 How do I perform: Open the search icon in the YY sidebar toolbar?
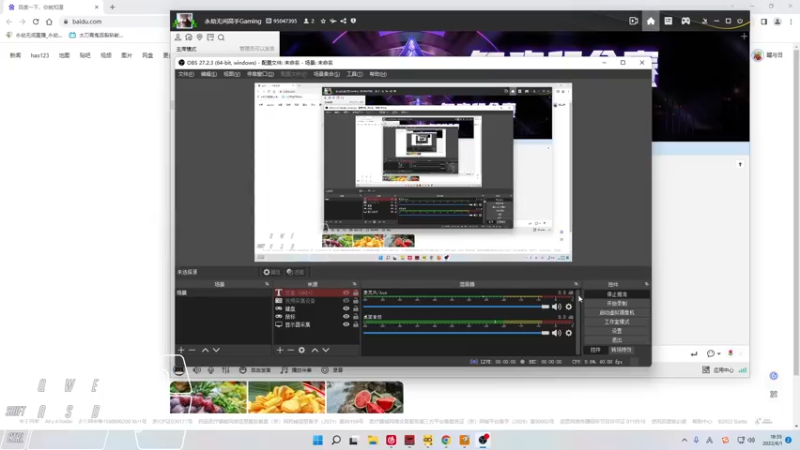point(221,37)
